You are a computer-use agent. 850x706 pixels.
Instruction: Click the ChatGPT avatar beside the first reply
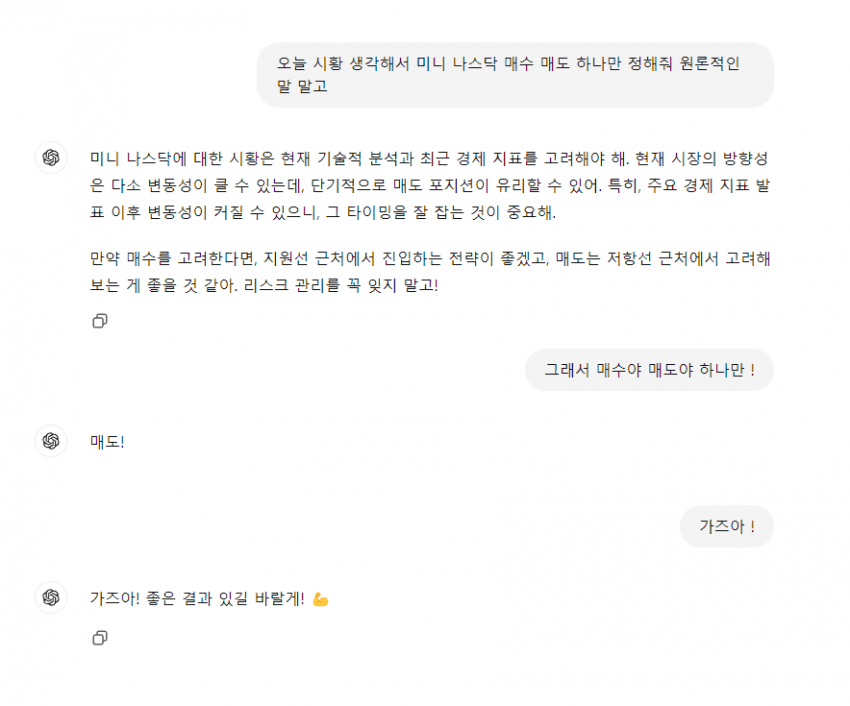[51, 158]
